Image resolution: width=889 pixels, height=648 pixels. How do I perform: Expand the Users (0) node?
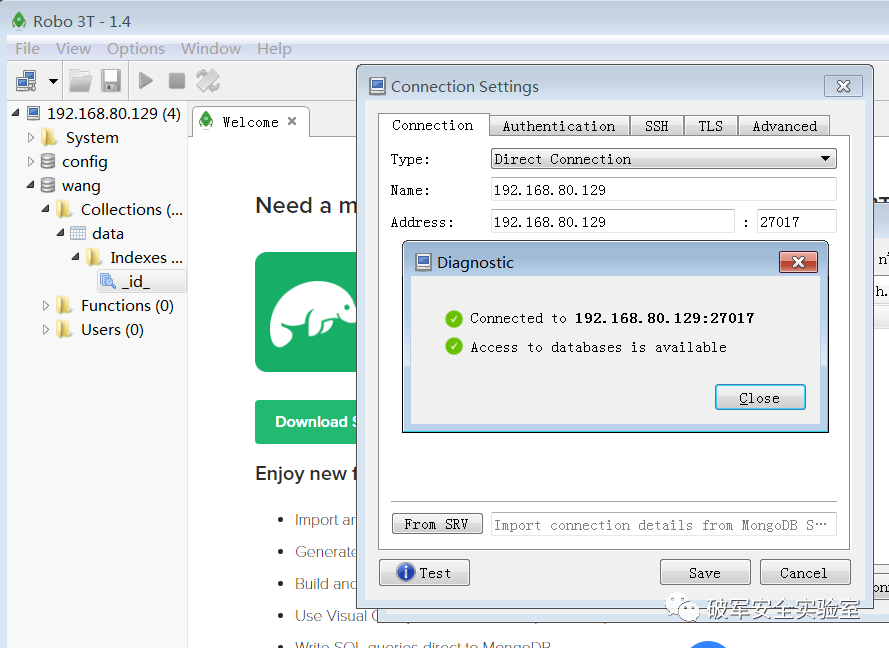pos(46,329)
